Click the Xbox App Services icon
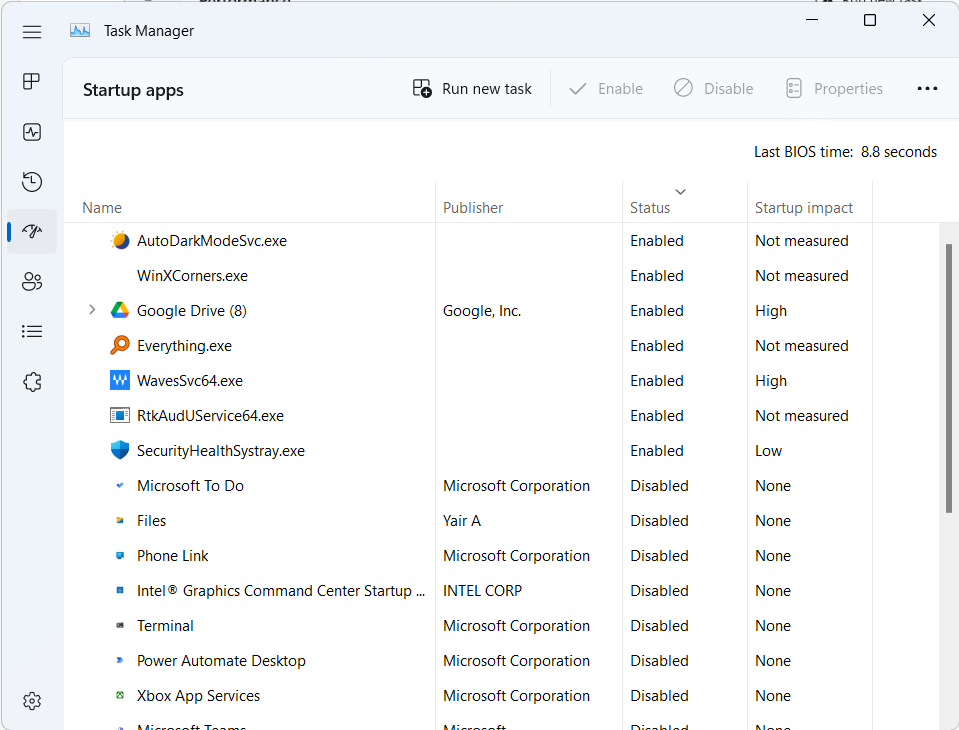 pyautogui.click(x=120, y=695)
